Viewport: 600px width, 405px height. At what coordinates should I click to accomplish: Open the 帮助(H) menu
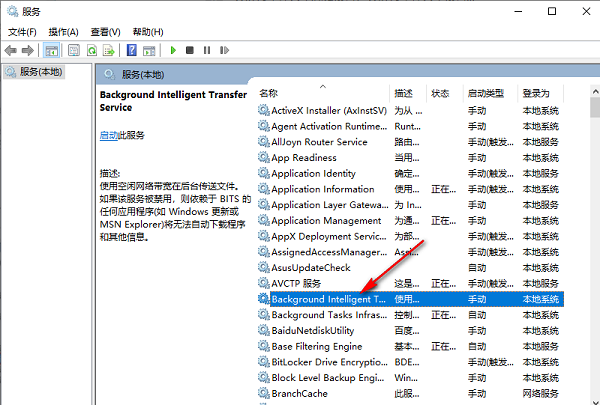tap(148, 32)
